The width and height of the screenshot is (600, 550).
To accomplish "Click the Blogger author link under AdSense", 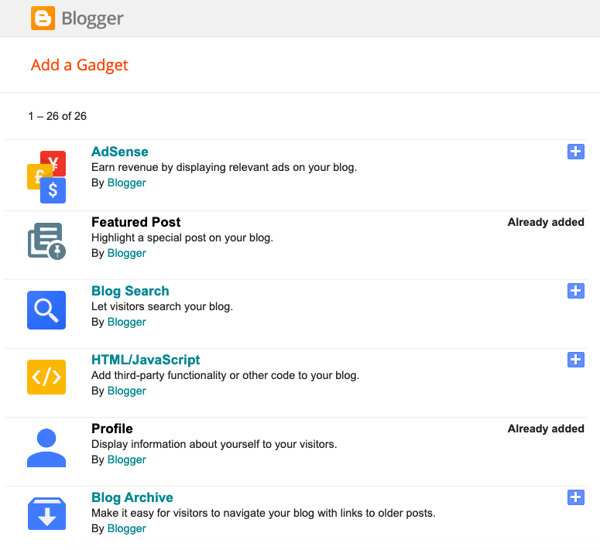I will pyautogui.click(x=127, y=183).
